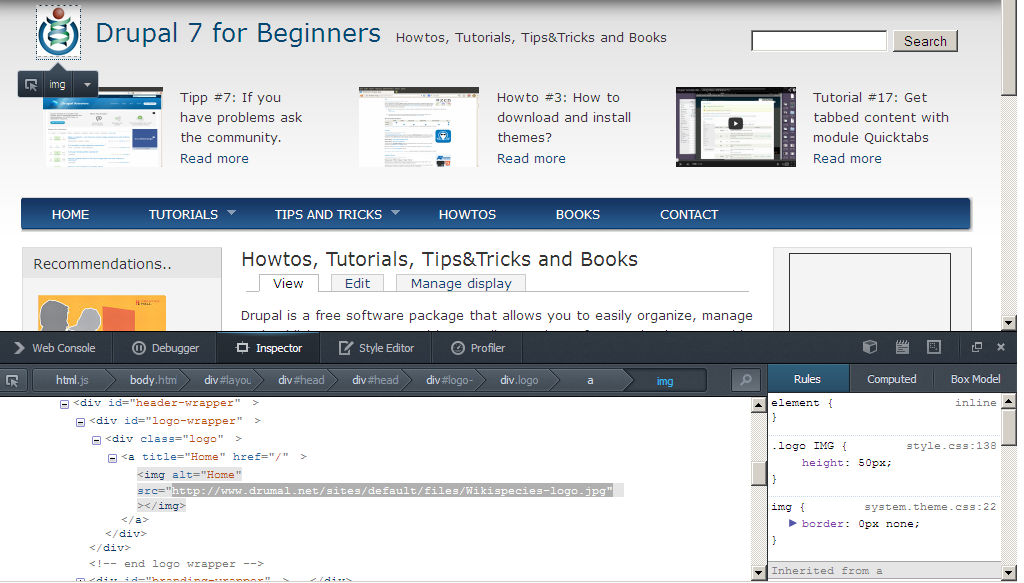Select the Inspector tab

click(268, 348)
